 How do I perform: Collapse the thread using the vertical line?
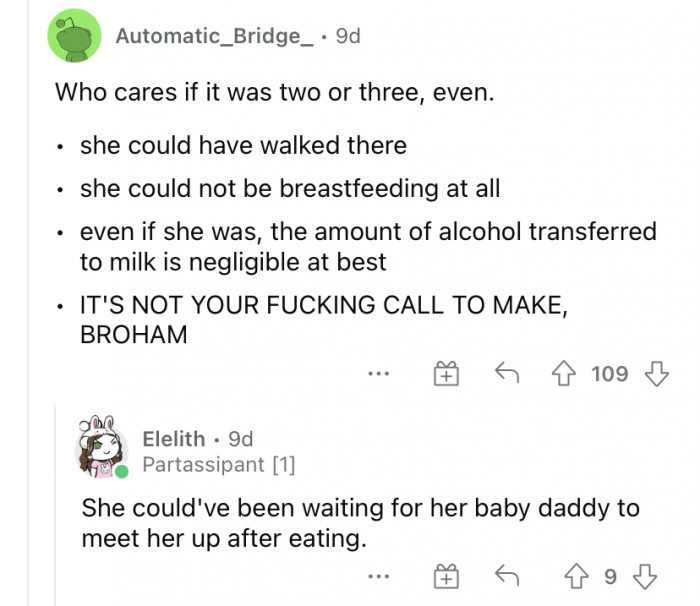[x=57, y=500]
